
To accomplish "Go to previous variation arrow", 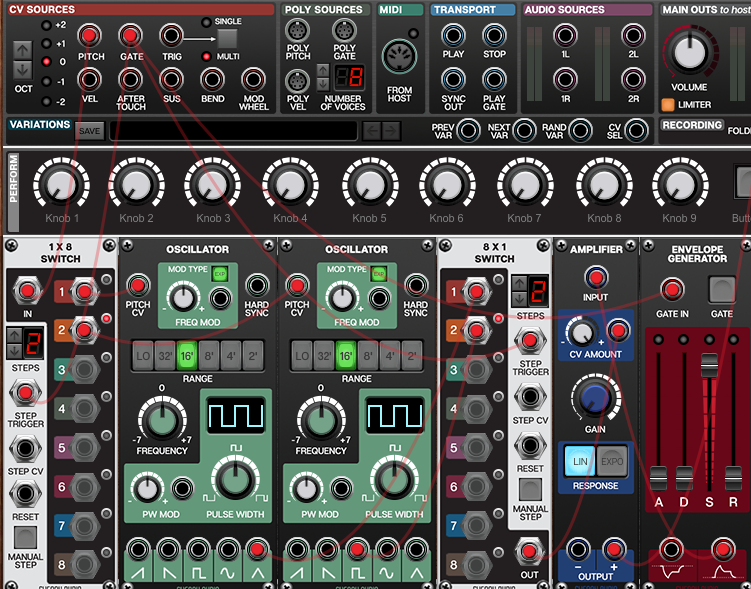I will pyautogui.click(x=372, y=131).
